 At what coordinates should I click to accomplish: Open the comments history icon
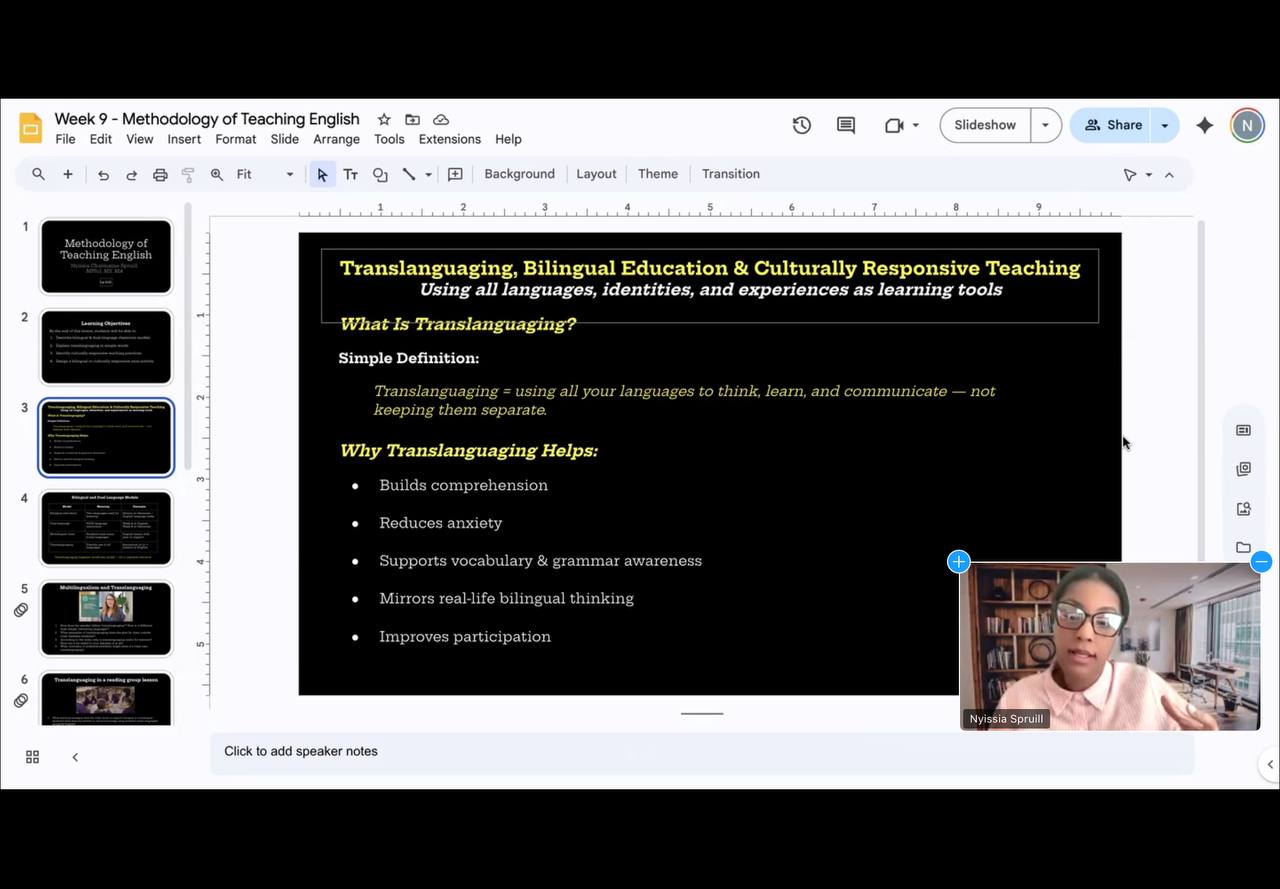pyautogui.click(x=846, y=125)
